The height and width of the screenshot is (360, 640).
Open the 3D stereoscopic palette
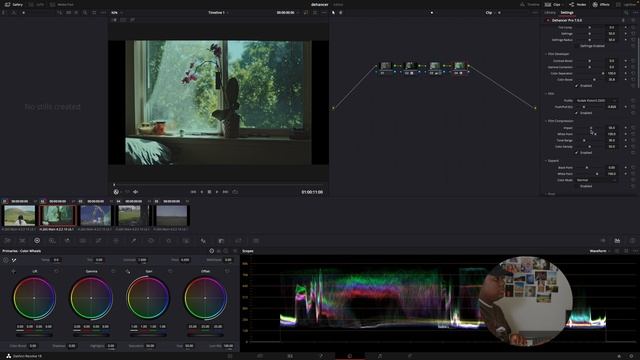[256, 241]
